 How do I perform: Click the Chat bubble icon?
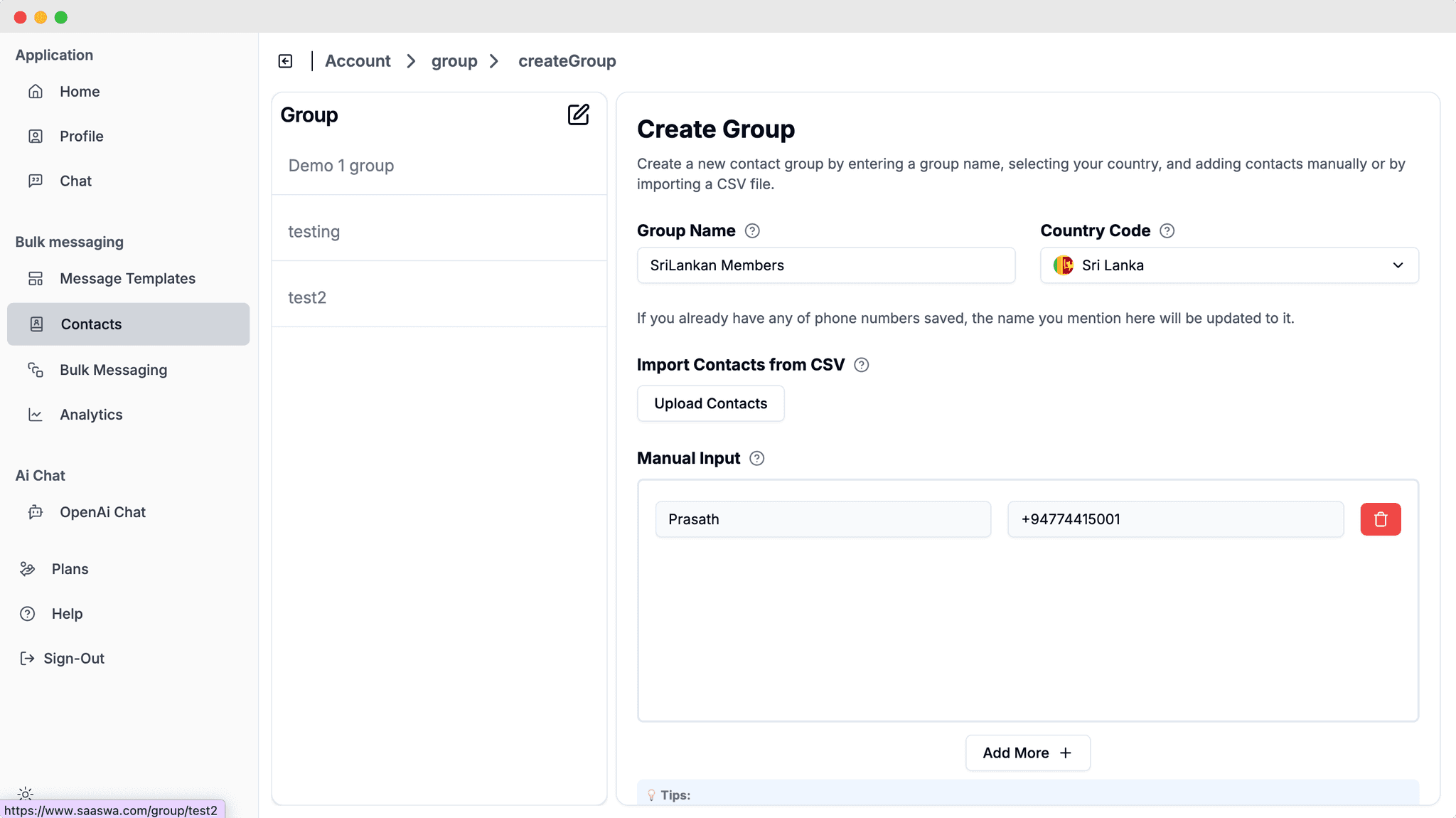tap(36, 181)
